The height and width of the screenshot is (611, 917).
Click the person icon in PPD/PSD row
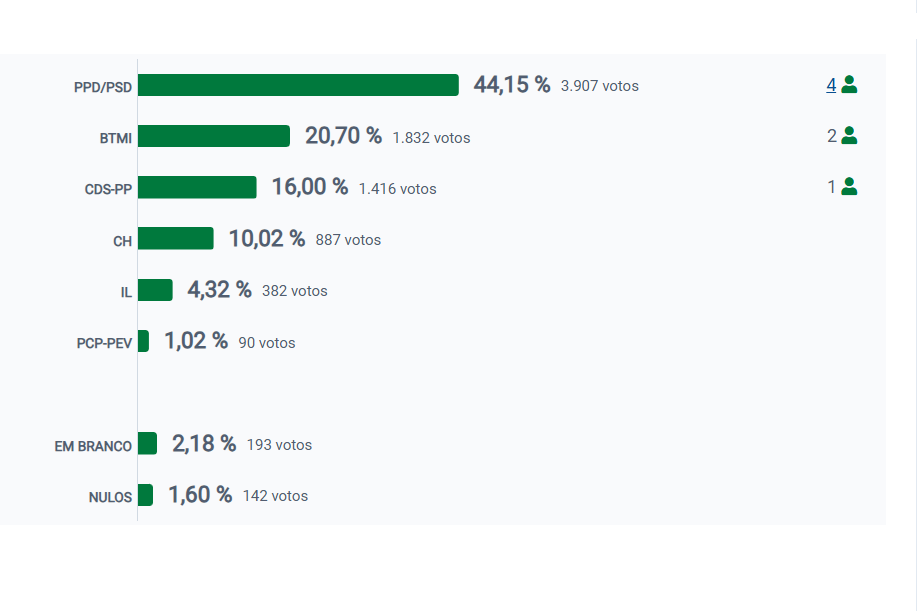click(x=849, y=85)
